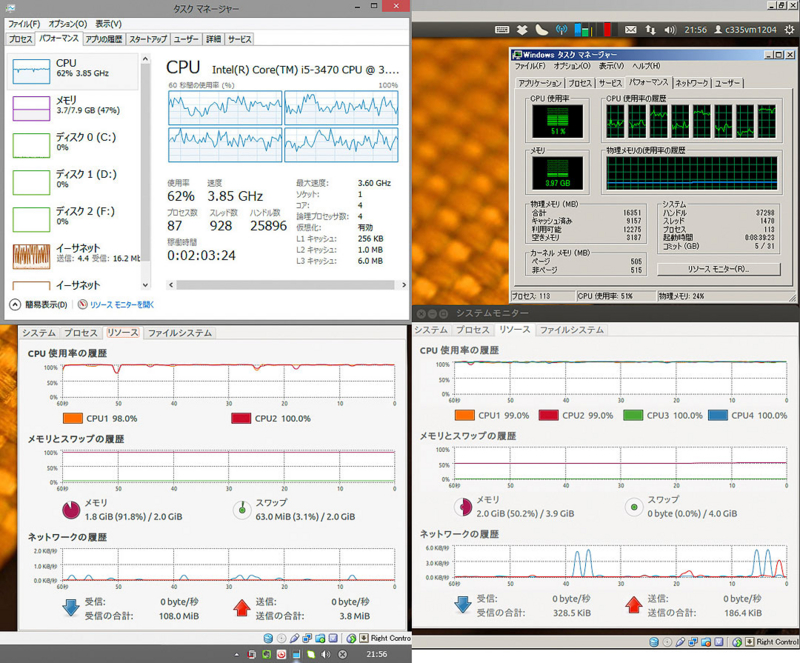The height and width of the screenshot is (663, 800).
Task: Click 受信 blue download arrow in left monitor
Action: tap(71, 607)
